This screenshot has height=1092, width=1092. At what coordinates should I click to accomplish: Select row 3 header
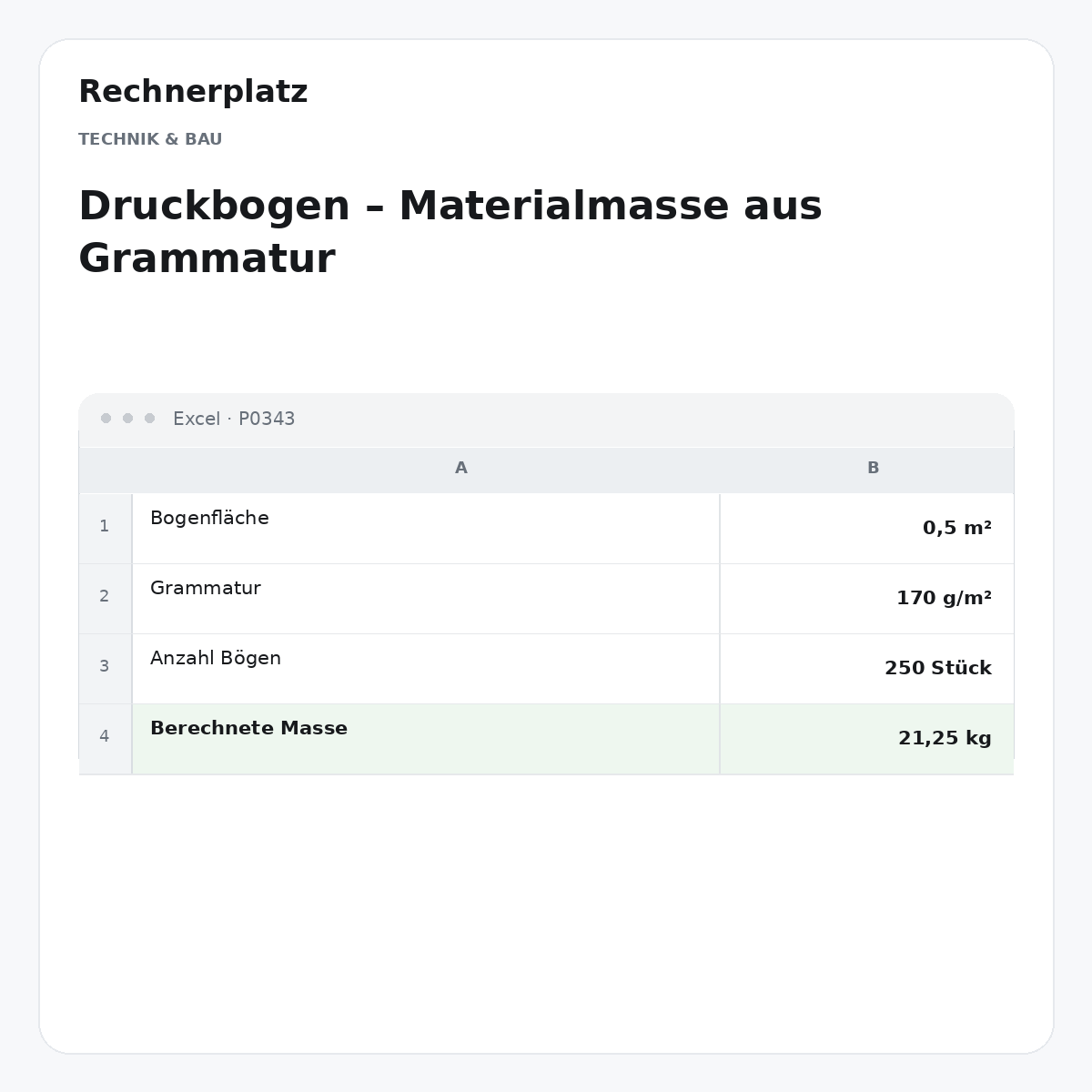[105, 669]
